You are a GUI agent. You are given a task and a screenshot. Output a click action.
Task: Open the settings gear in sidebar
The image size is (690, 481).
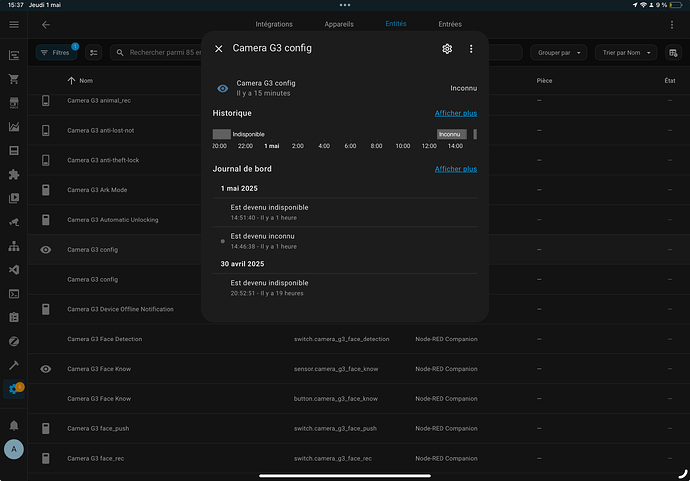pyautogui.click(x=14, y=389)
